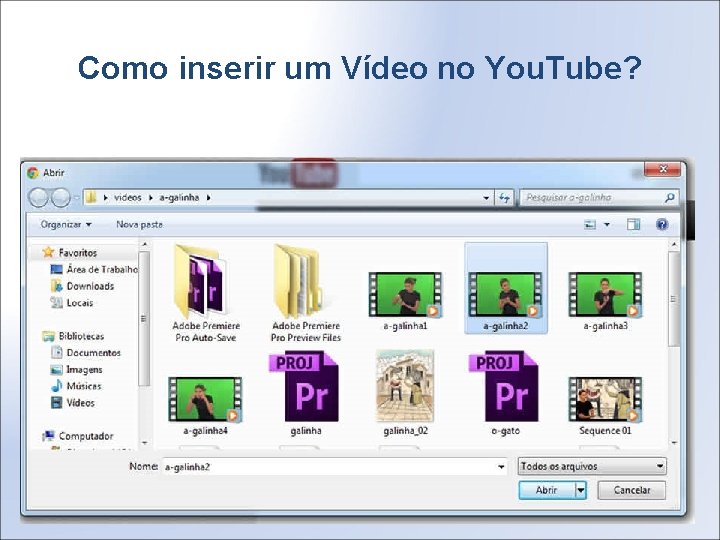Open the view options dropdown arrow
Screen dimensions: 720x540
[607, 225]
